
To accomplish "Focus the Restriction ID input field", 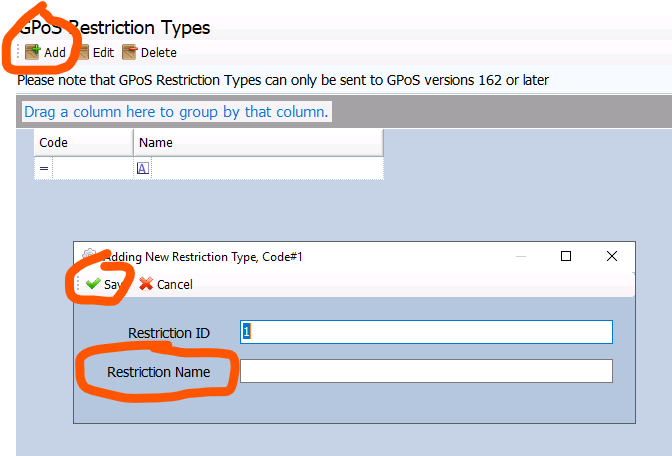I will point(426,332).
